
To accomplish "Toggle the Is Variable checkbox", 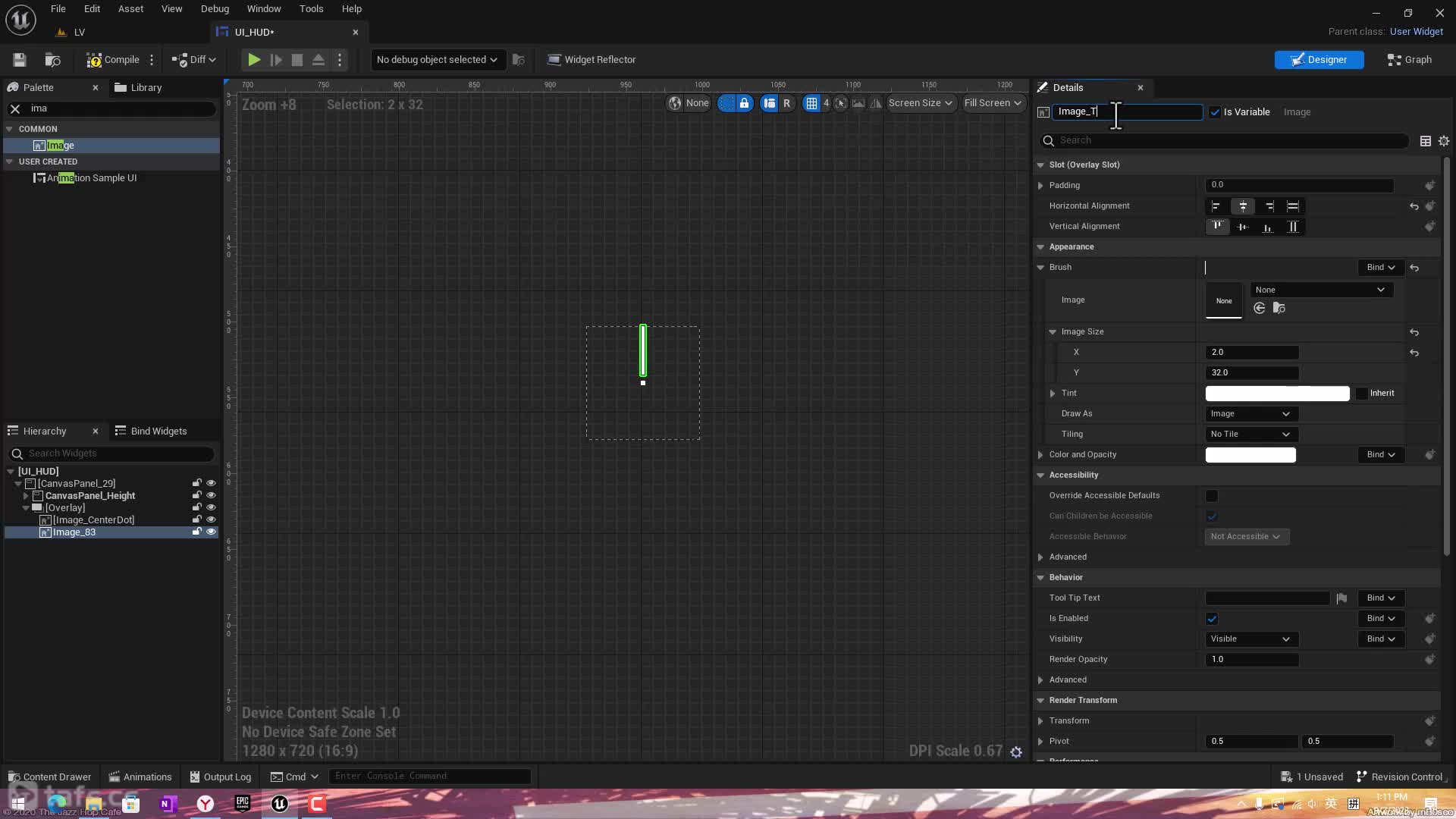I will (1215, 112).
